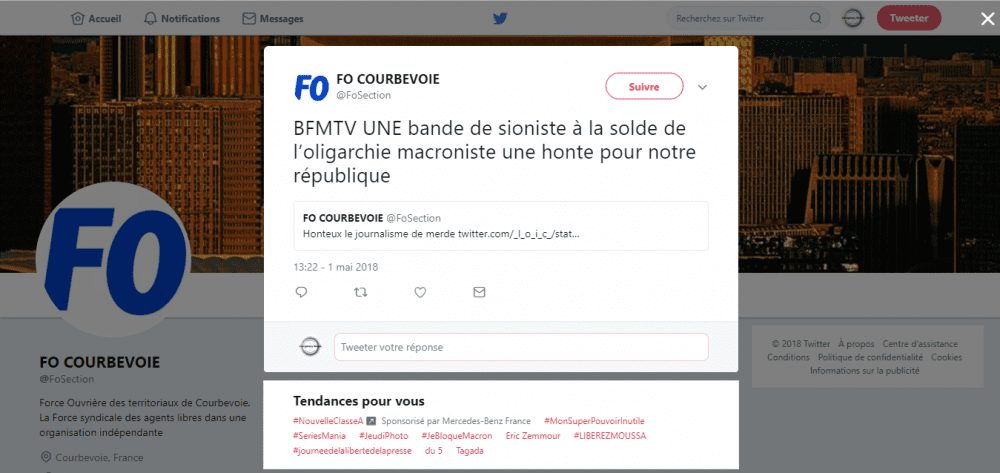This screenshot has width=1000, height=473.
Task: Click the Tweeter button
Action: (909, 18)
